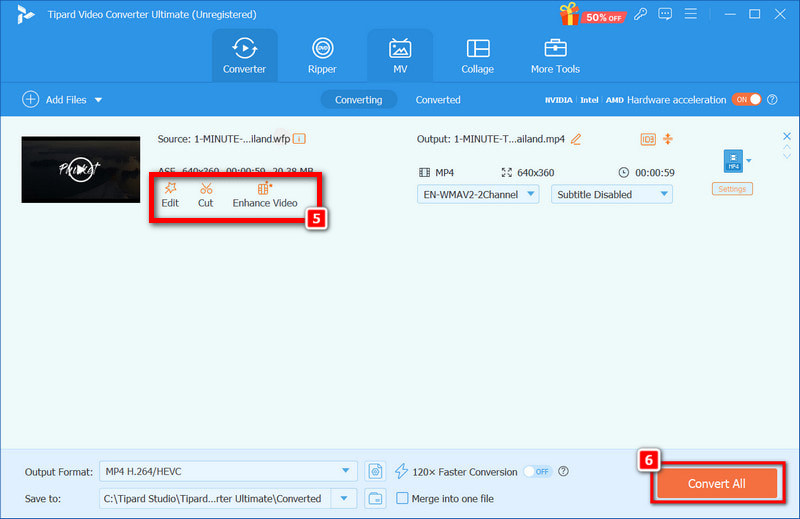Open the Converter tab
The height and width of the screenshot is (519, 800).
(x=244, y=56)
